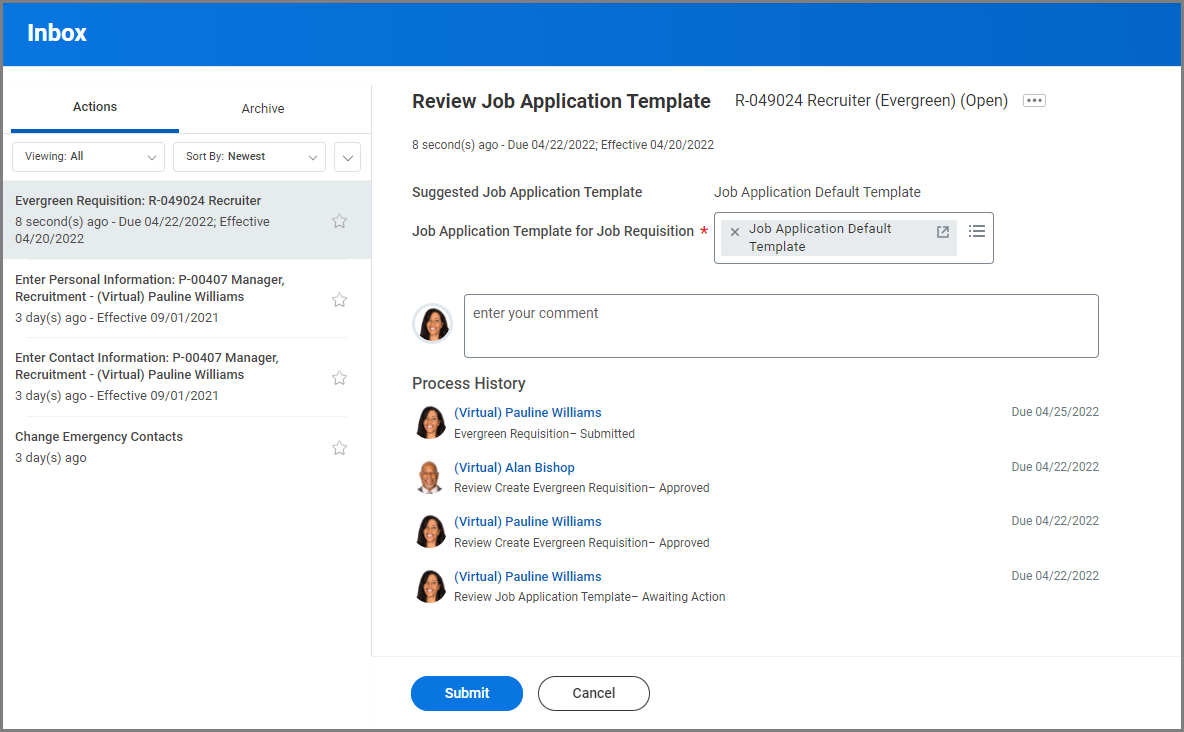This screenshot has width=1184, height=732.
Task: Star the Evergreen Requisition inbox item
Action: tap(339, 221)
